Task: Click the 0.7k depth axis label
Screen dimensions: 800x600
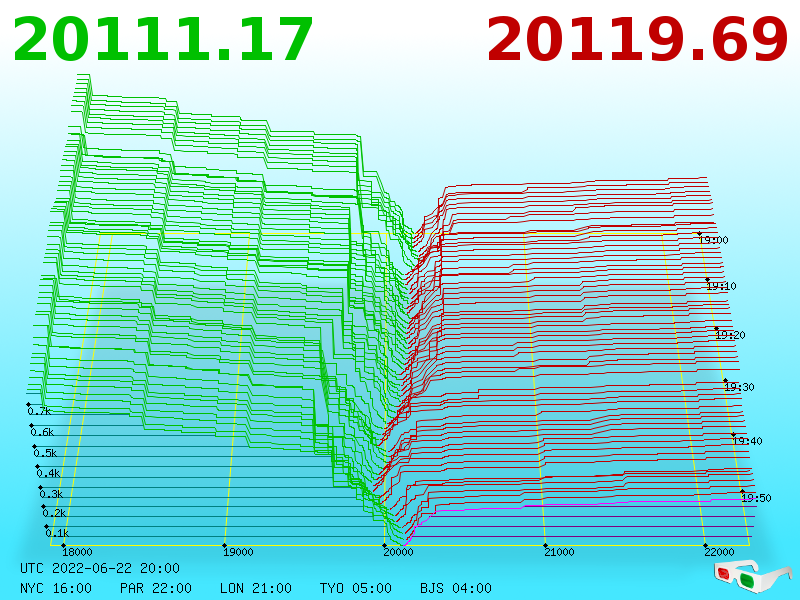Action: pos(39,411)
